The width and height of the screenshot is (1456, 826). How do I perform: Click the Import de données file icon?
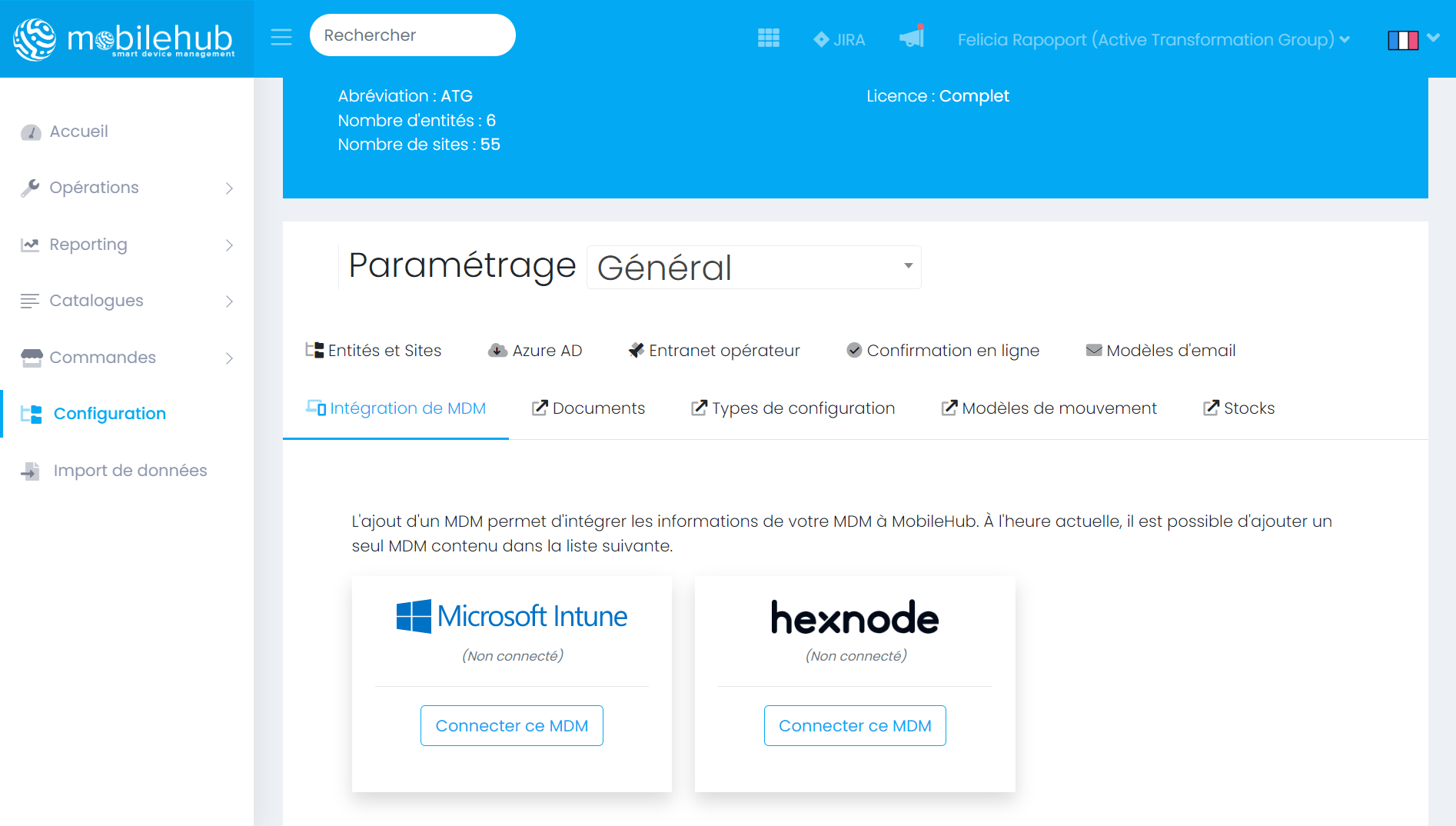tap(30, 471)
